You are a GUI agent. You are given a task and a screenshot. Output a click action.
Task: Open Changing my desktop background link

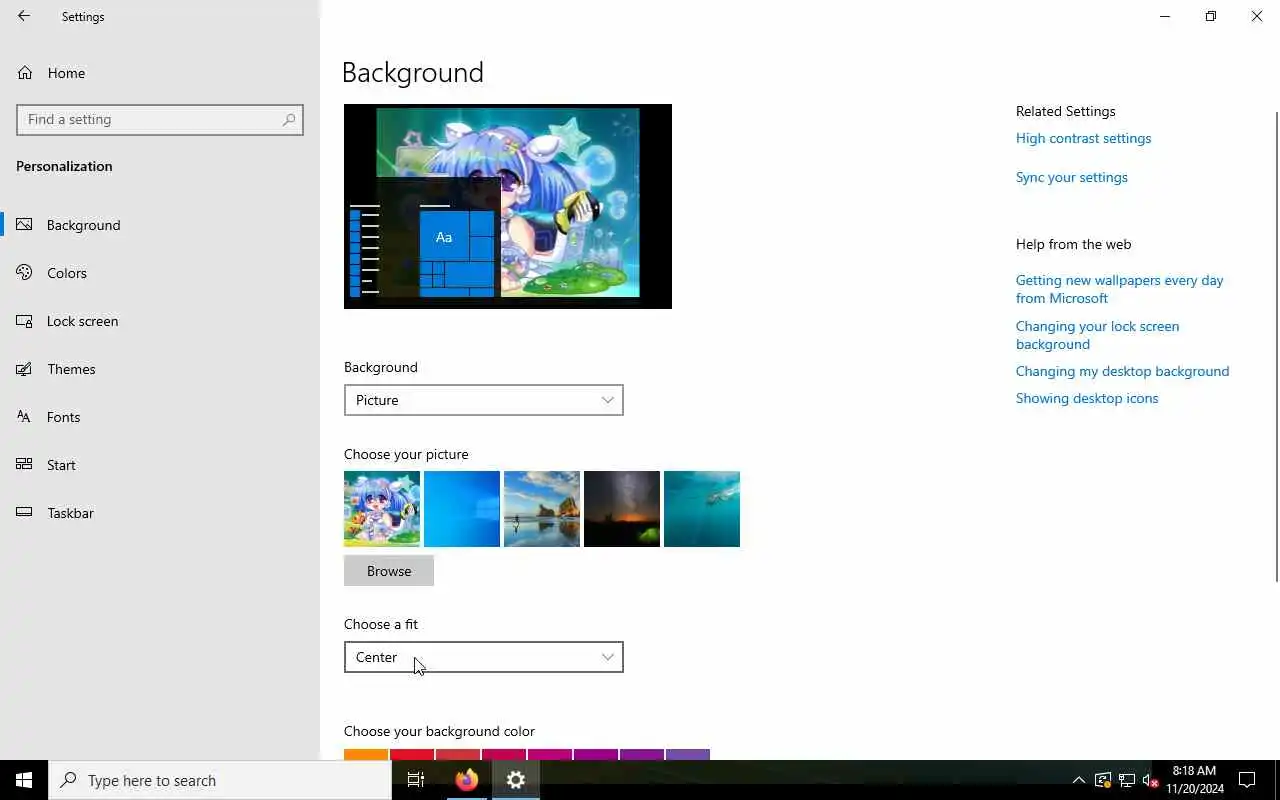[1122, 371]
